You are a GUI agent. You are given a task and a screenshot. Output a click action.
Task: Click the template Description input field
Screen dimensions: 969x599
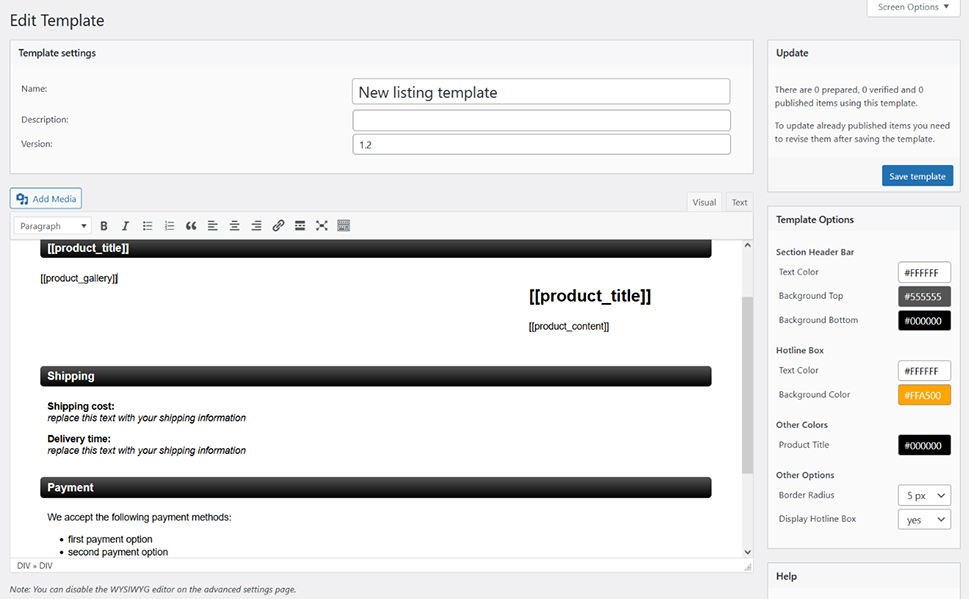tap(540, 119)
